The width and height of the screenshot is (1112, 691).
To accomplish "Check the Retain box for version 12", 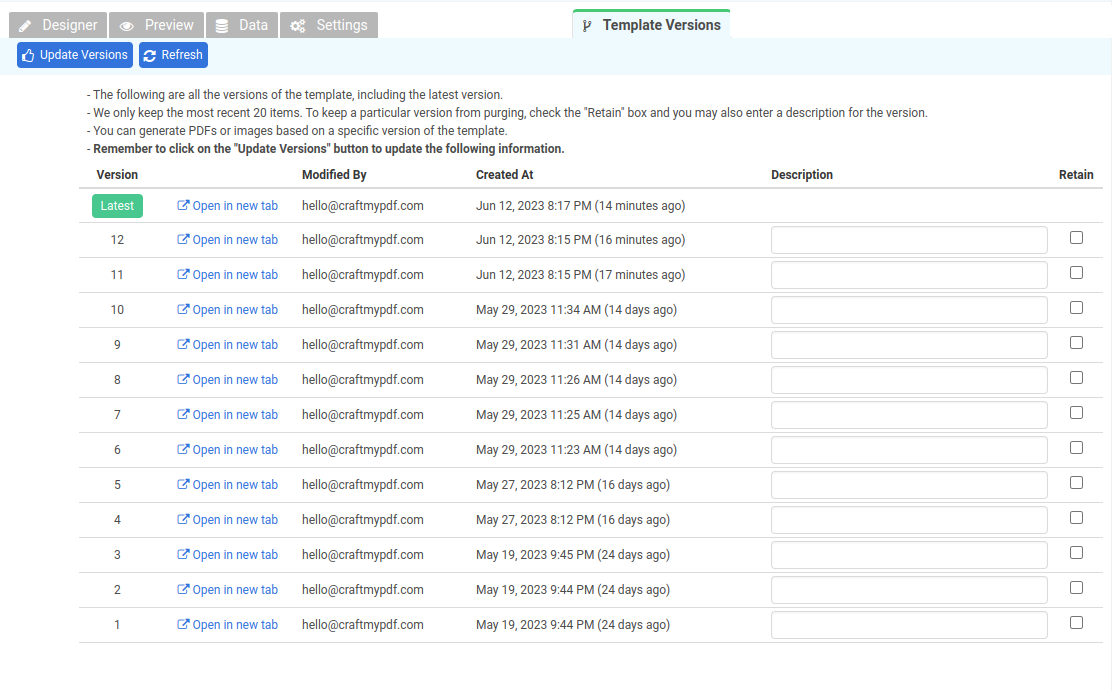I will [1076, 238].
